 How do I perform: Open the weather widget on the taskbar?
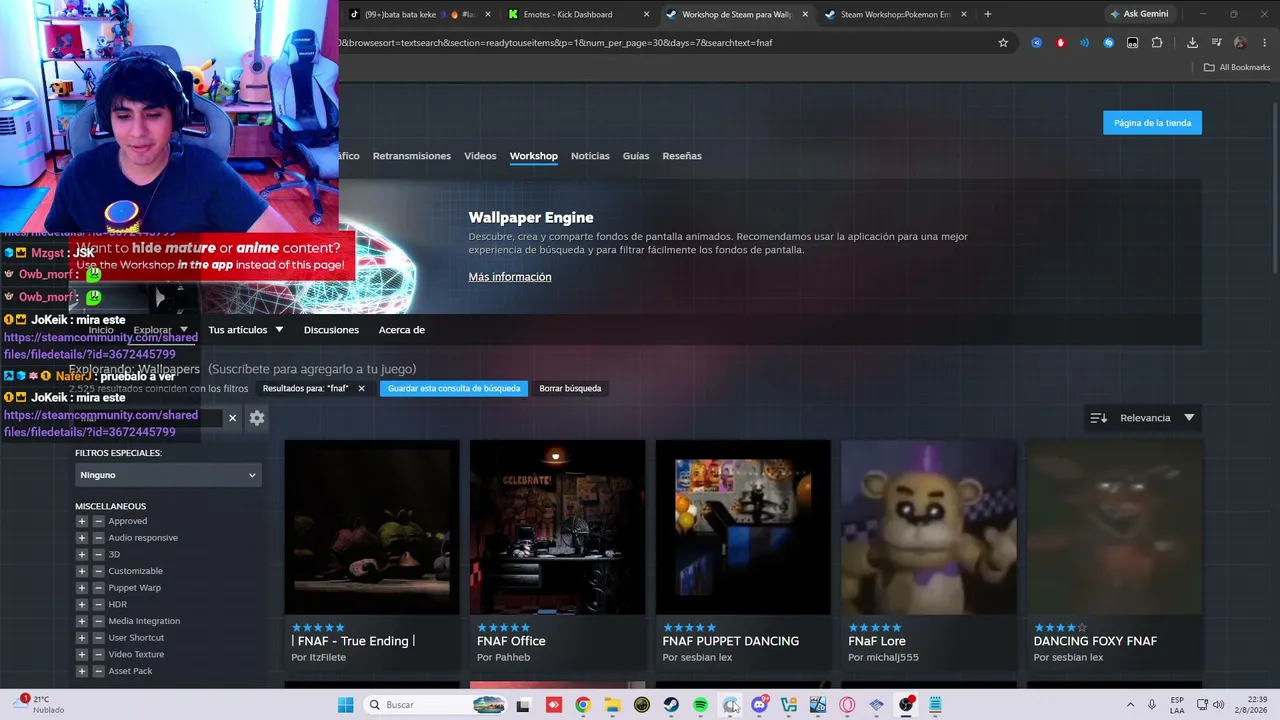point(40,705)
